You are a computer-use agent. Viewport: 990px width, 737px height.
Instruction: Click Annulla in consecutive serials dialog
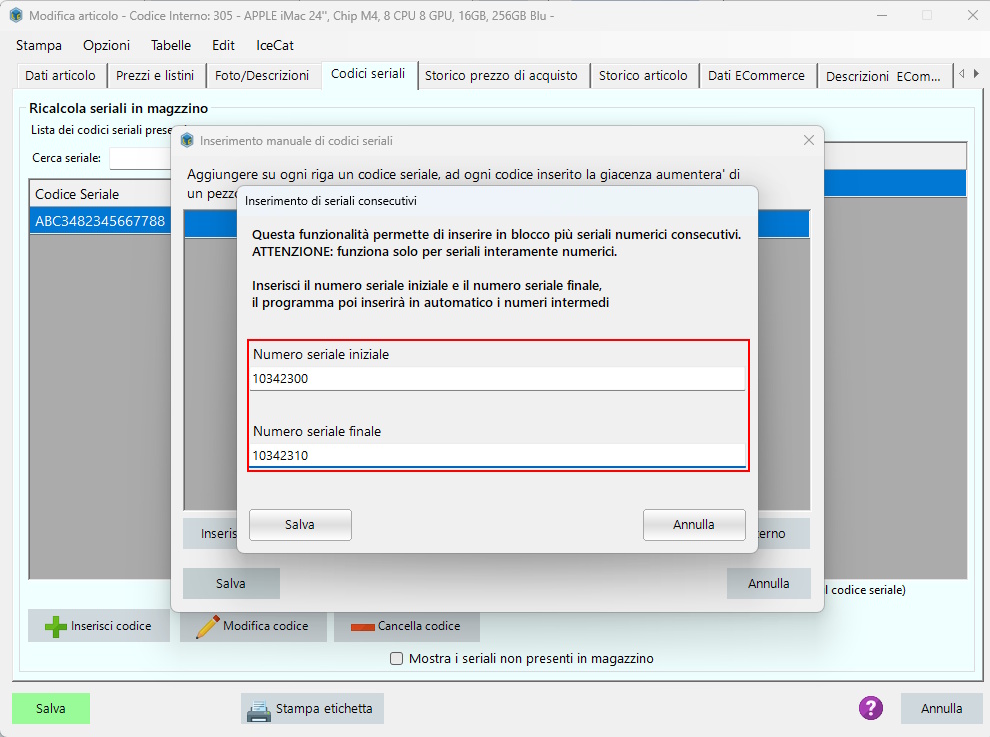[x=694, y=524]
